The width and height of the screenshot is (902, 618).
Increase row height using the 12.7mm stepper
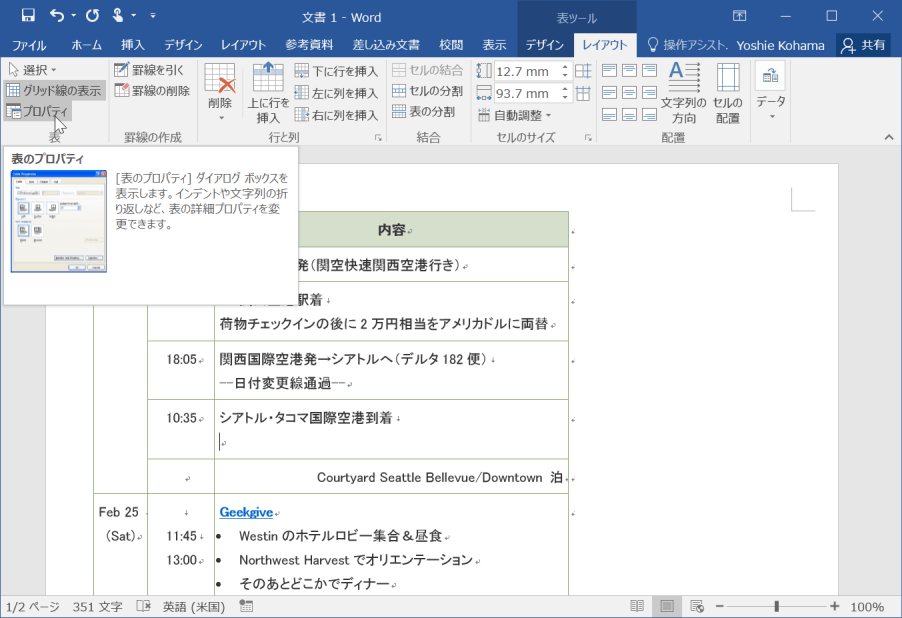pos(565,64)
